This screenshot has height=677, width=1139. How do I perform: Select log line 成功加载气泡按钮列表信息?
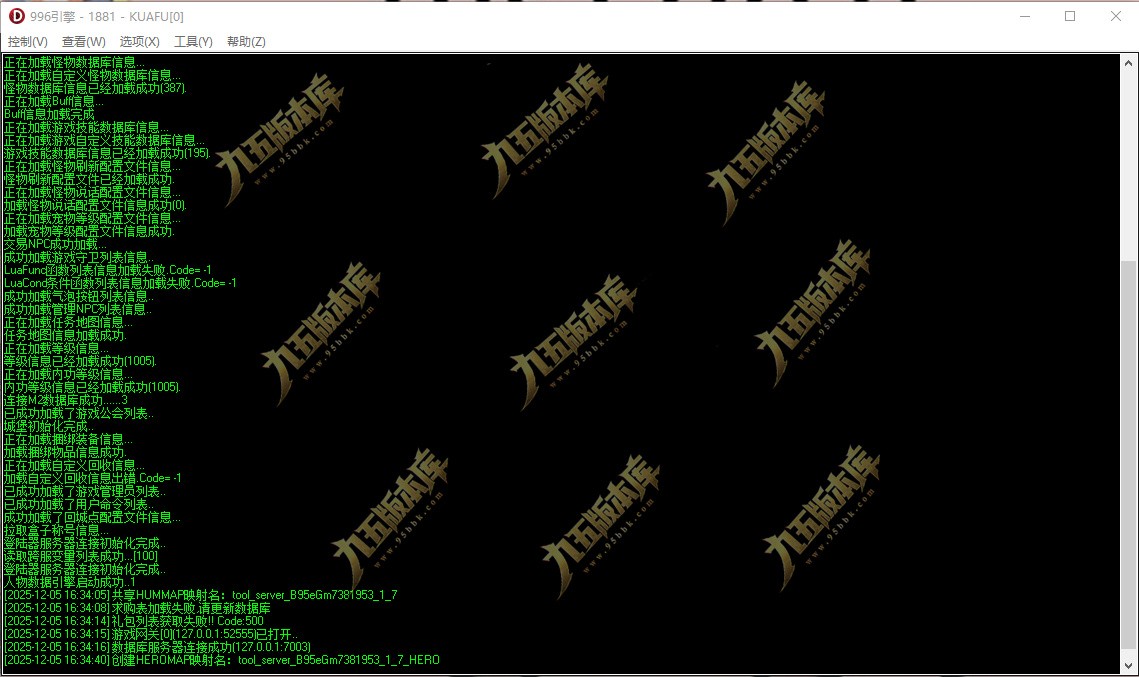78,296
